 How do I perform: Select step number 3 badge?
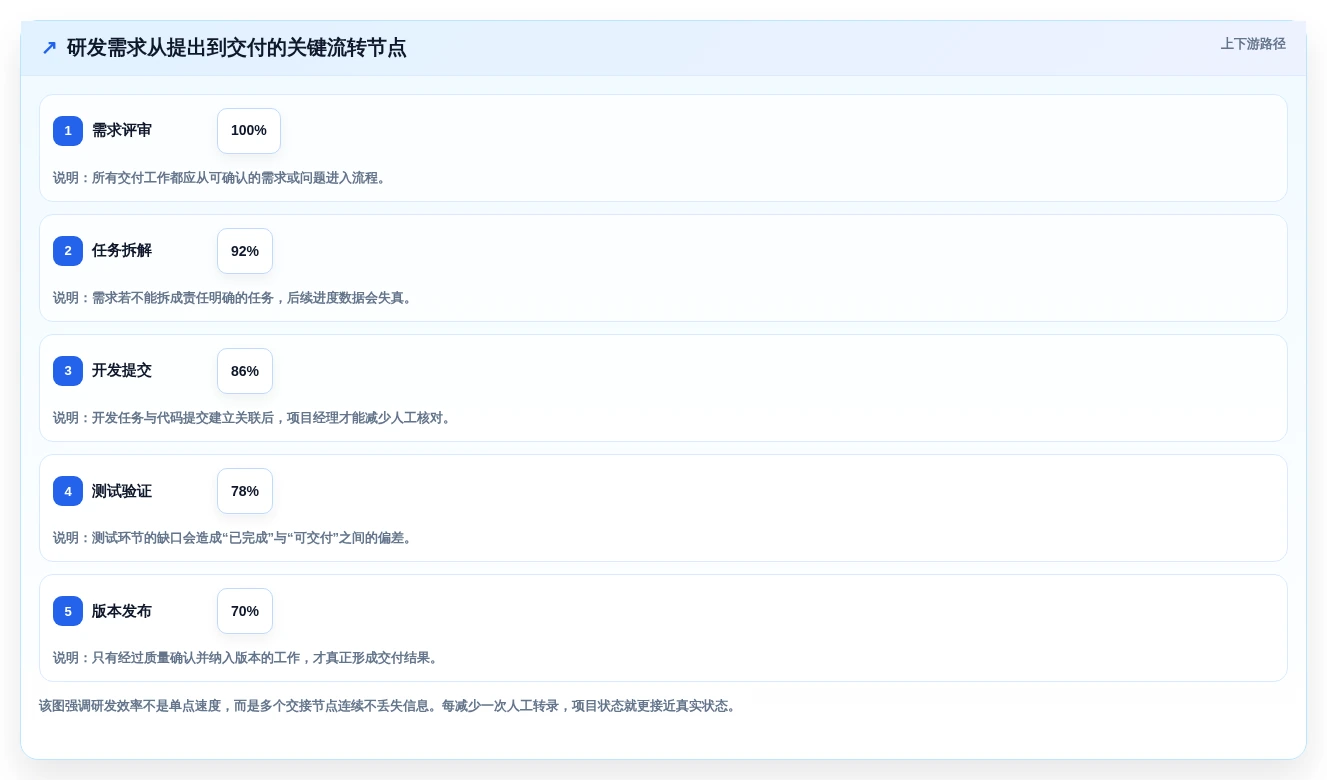coord(68,371)
